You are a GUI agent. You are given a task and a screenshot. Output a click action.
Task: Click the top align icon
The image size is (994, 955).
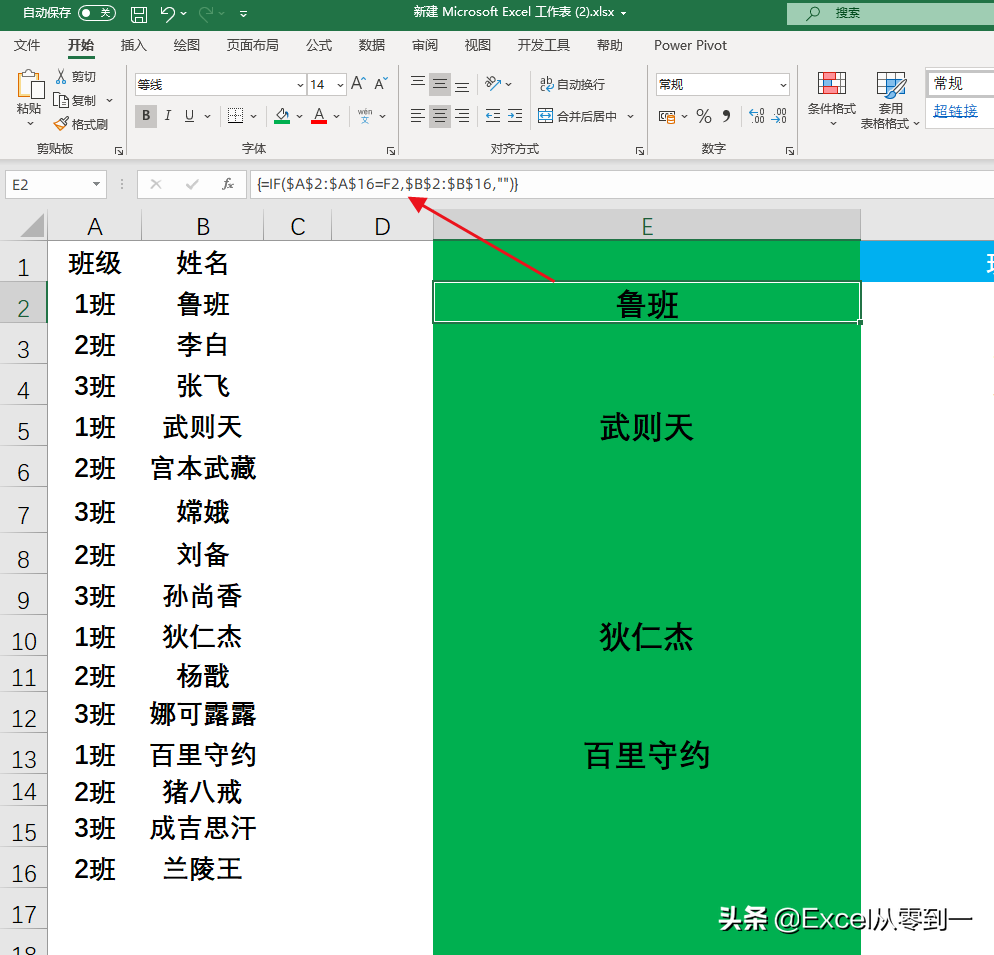pyautogui.click(x=417, y=83)
